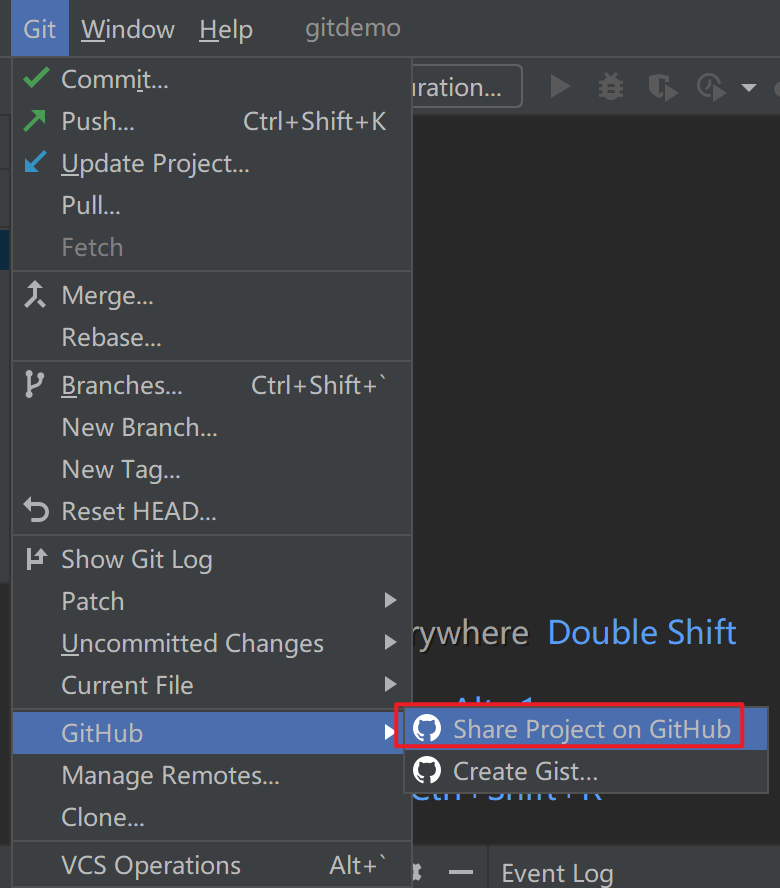Click Run with Coverage toolbar icon
This screenshot has width=780, height=888.
(x=662, y=87)
